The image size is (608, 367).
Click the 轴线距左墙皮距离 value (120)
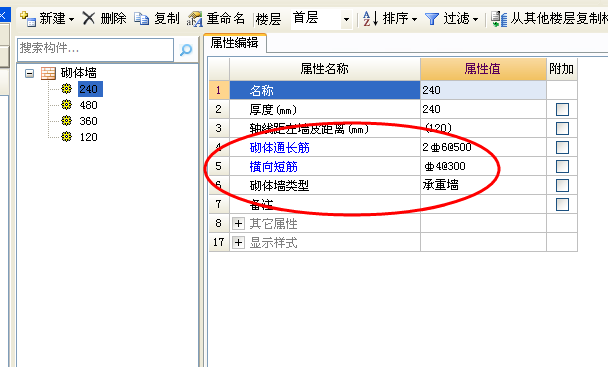click(483, 128)
